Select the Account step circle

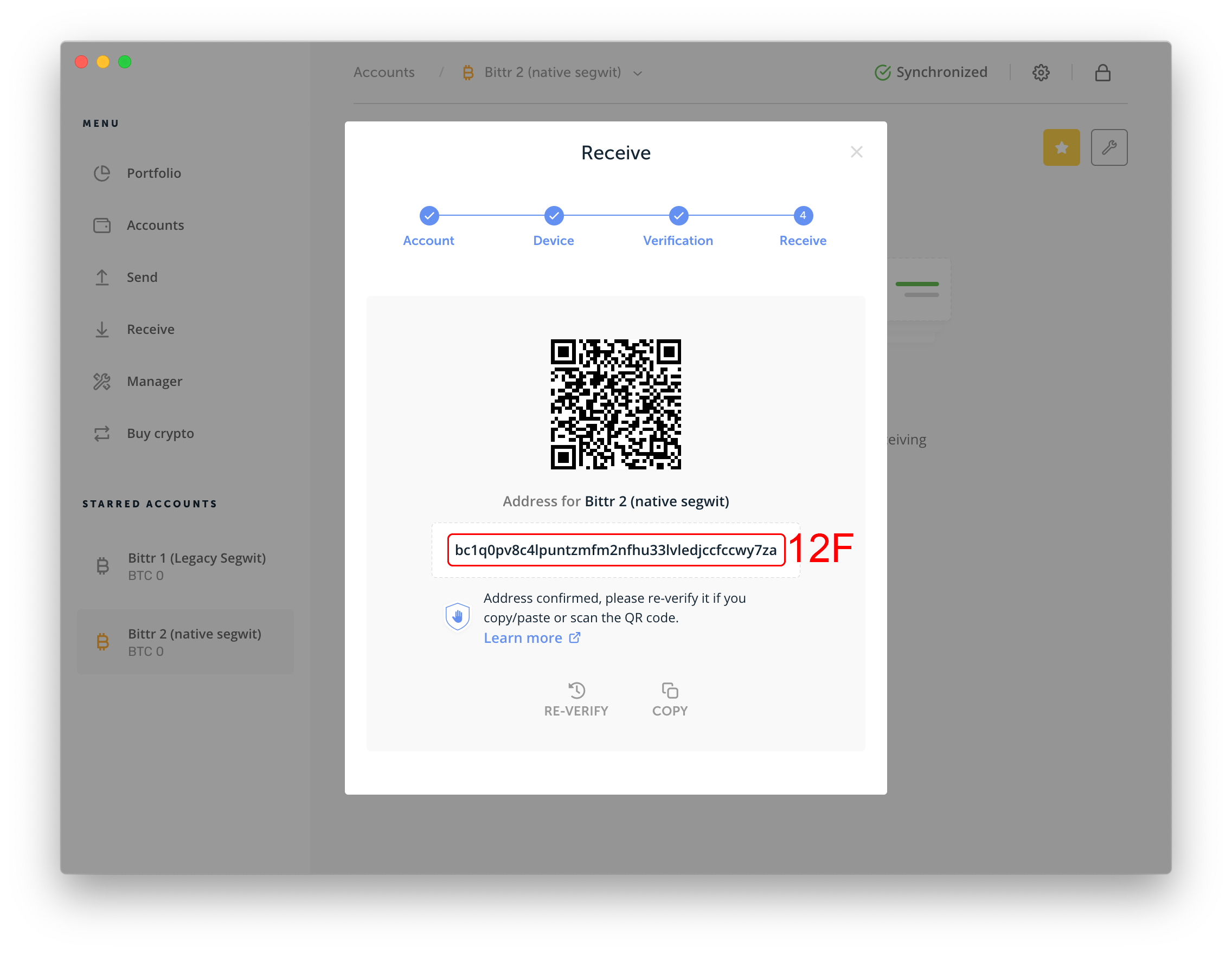[x=429, y=215]
